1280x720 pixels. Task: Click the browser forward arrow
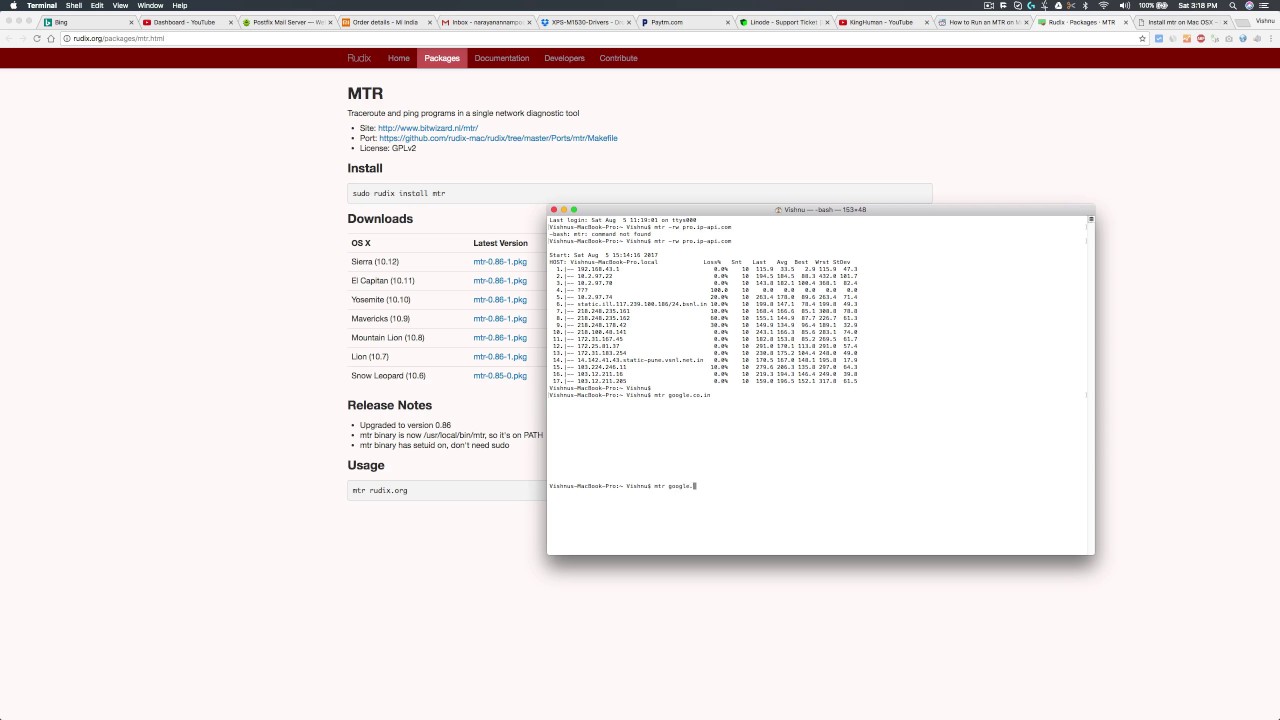[x=23, y=38]
